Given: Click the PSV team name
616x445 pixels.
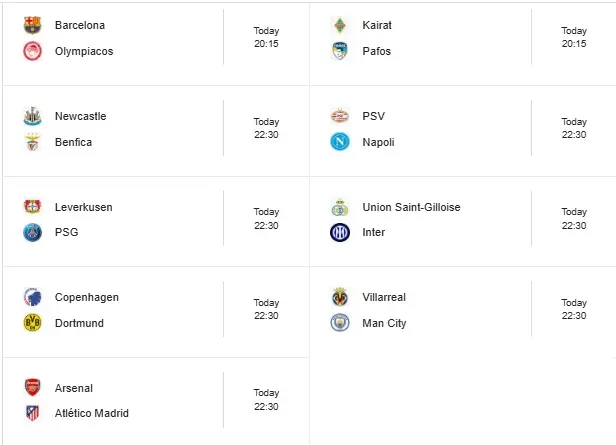Looking at the screenshot, I should (x=373, y=116).
